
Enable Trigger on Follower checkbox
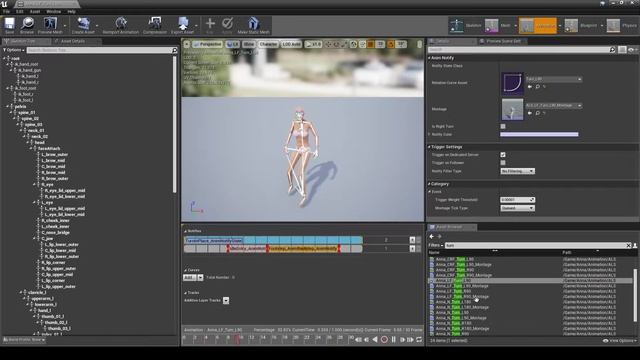click(x=503, y=162)
